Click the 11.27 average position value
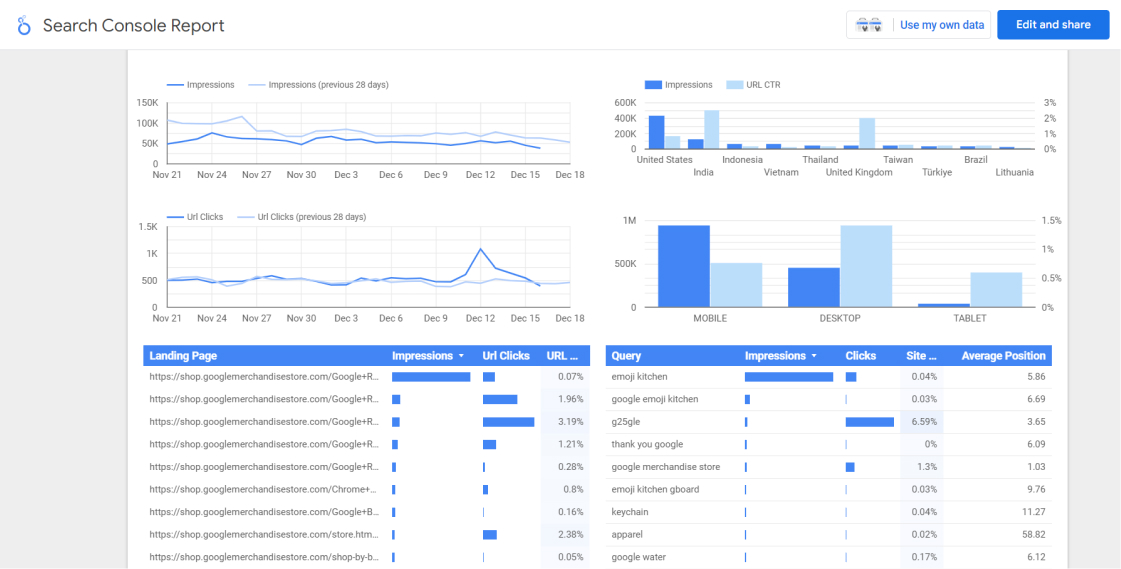 (1034, 513)
